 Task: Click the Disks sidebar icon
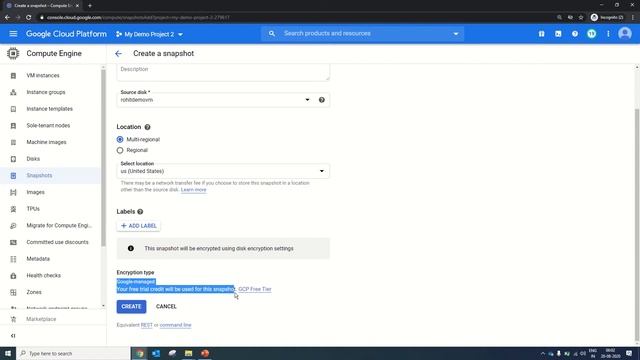pos(13,159)
